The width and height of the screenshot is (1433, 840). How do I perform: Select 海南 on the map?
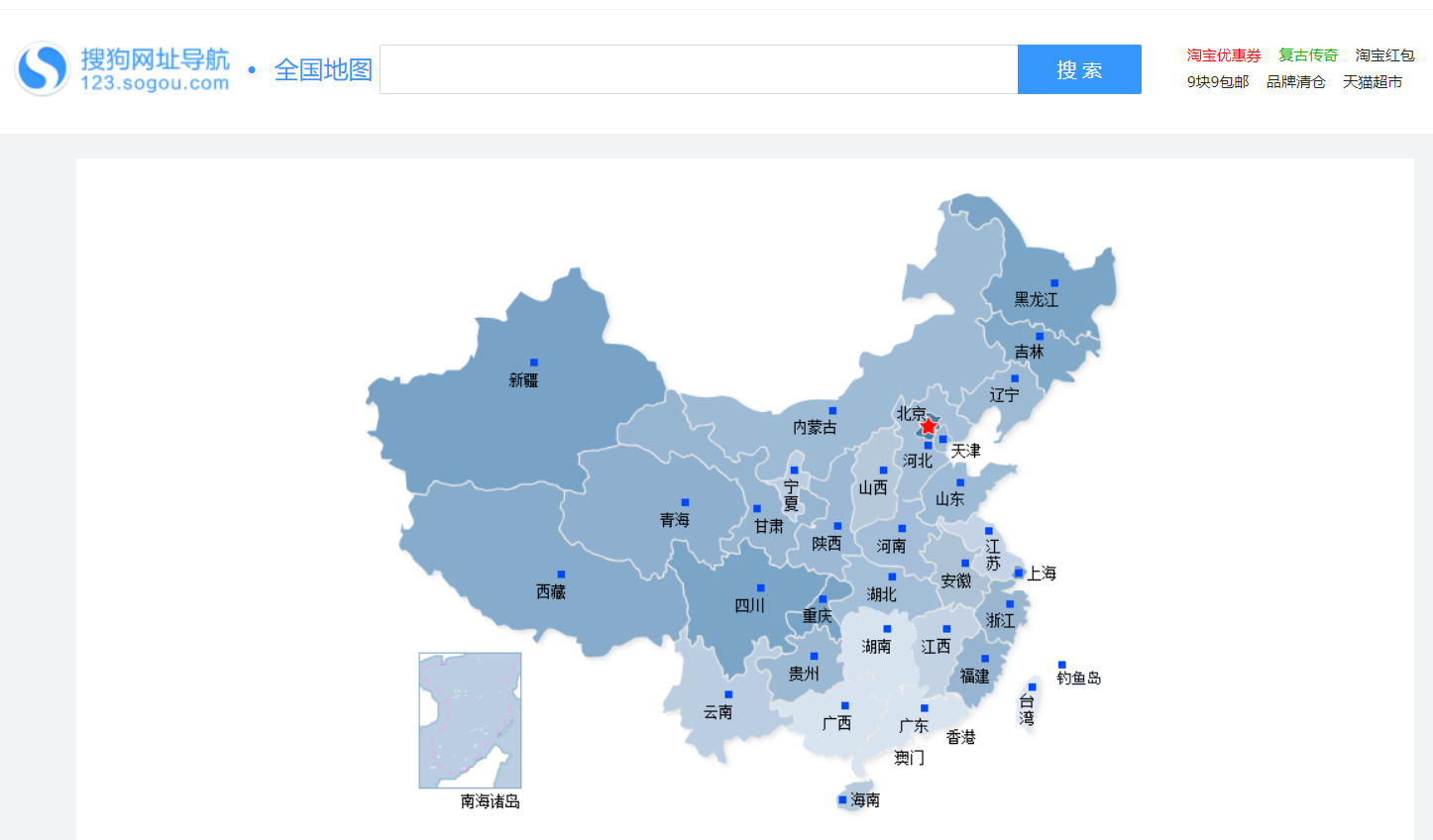coord(865,800)
